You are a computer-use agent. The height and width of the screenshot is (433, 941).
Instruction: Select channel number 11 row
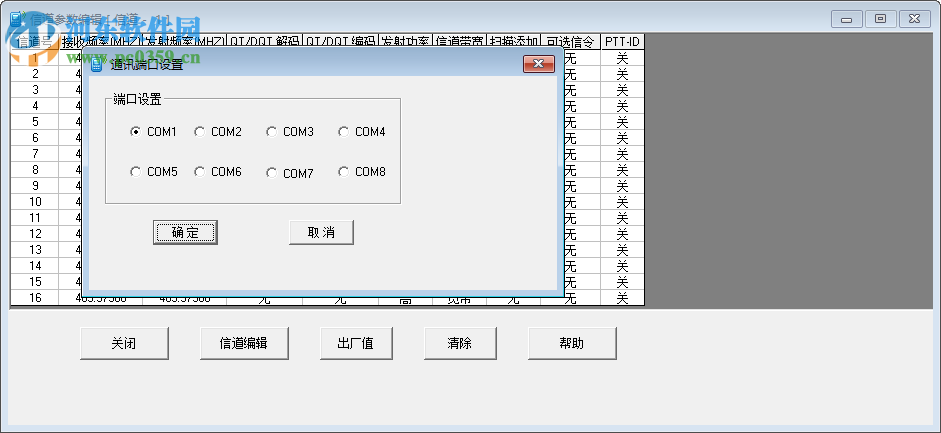point(35,218)
